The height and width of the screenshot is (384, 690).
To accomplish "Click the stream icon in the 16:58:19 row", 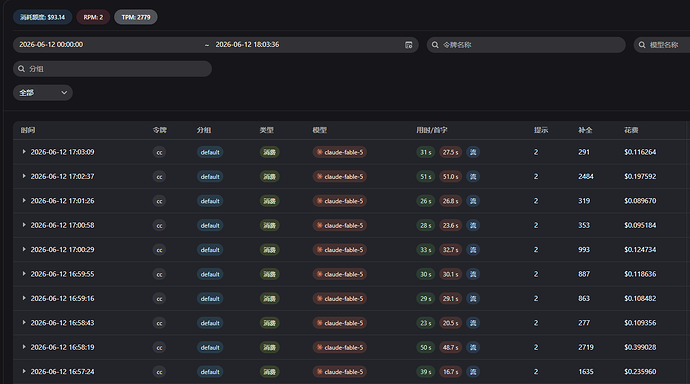I will coord(473,347).
